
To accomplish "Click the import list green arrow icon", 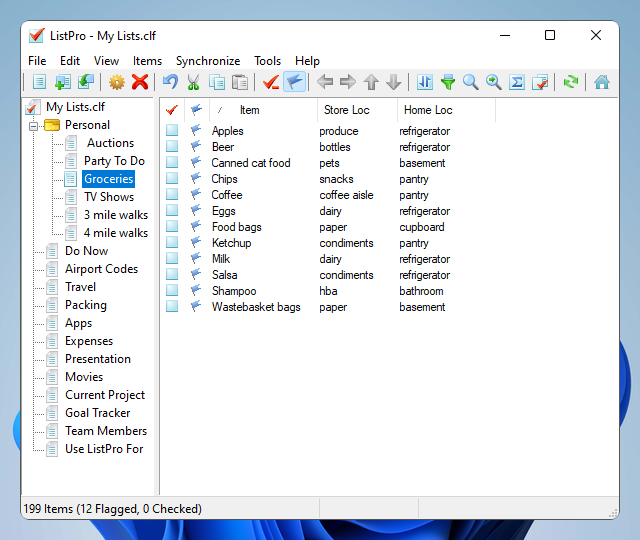I will pos(86,82).
